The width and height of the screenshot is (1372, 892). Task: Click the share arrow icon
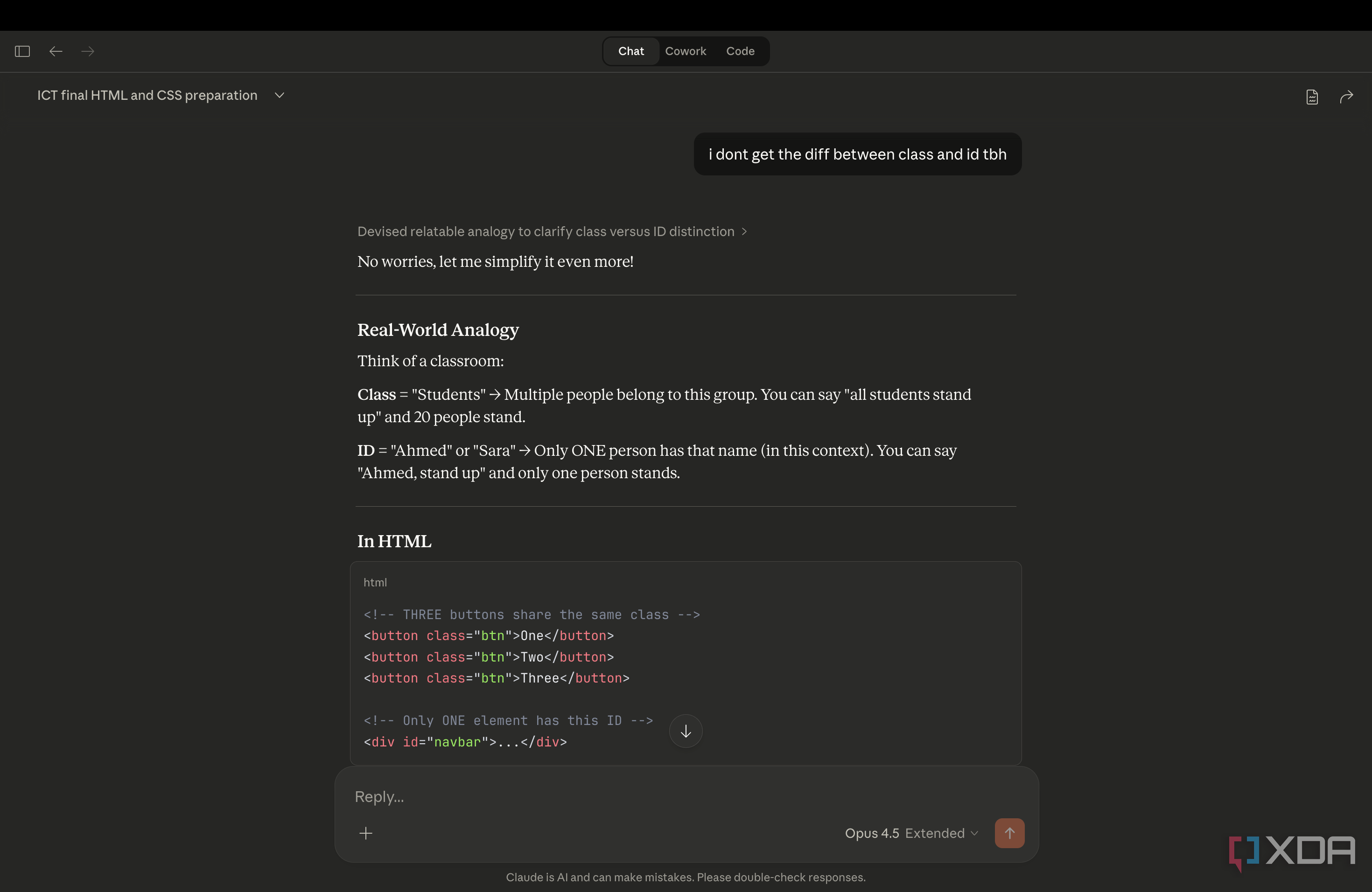[x=1346, y=97]
